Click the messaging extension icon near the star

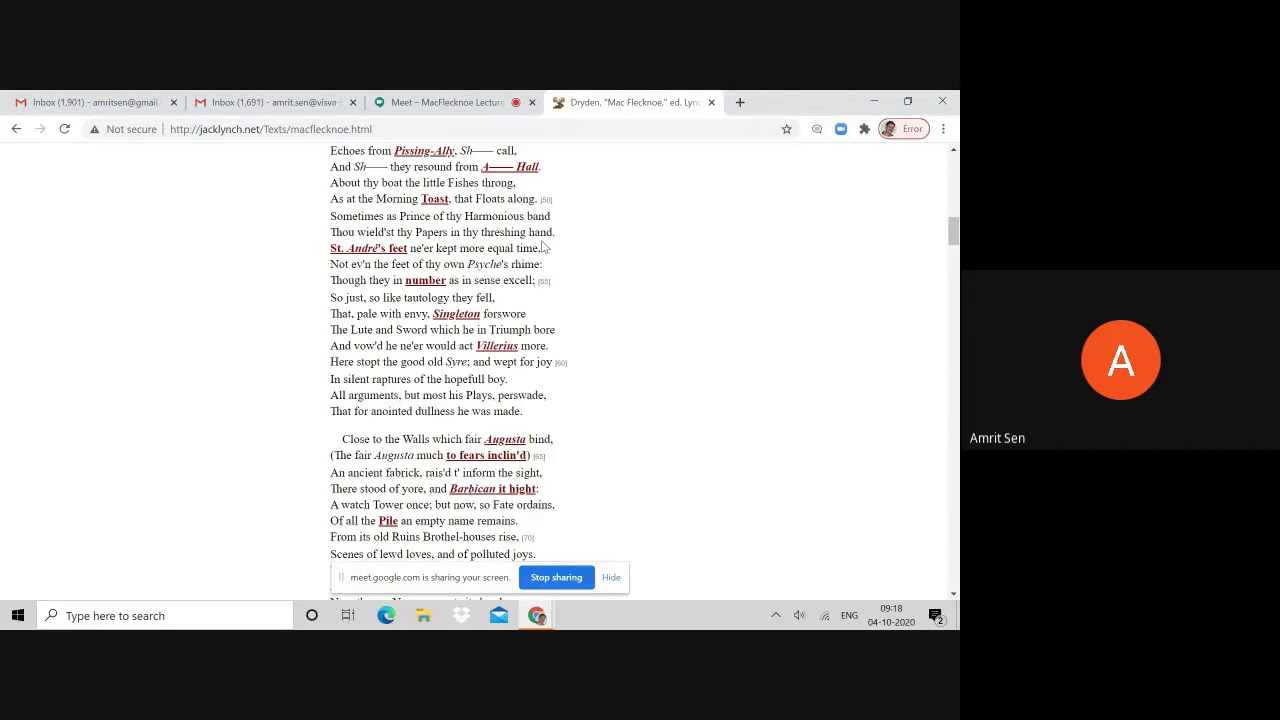coord(817,129)
